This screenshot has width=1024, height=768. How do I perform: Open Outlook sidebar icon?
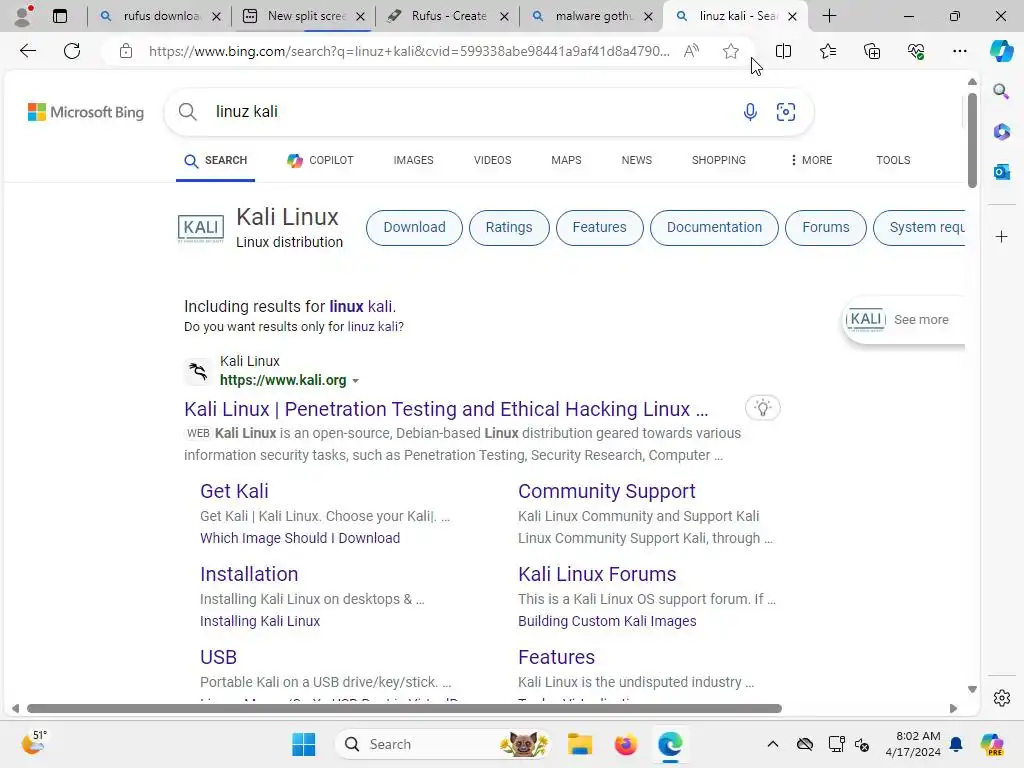click(1001, 172)
